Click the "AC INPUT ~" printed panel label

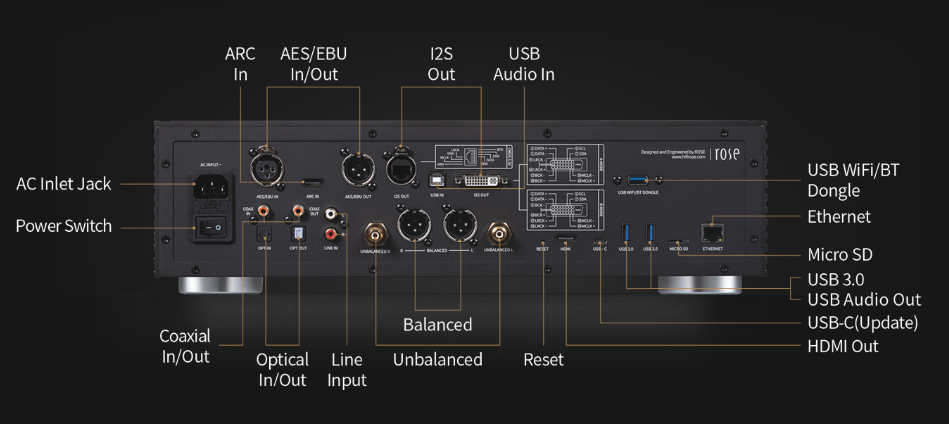(x=211, y=165)
